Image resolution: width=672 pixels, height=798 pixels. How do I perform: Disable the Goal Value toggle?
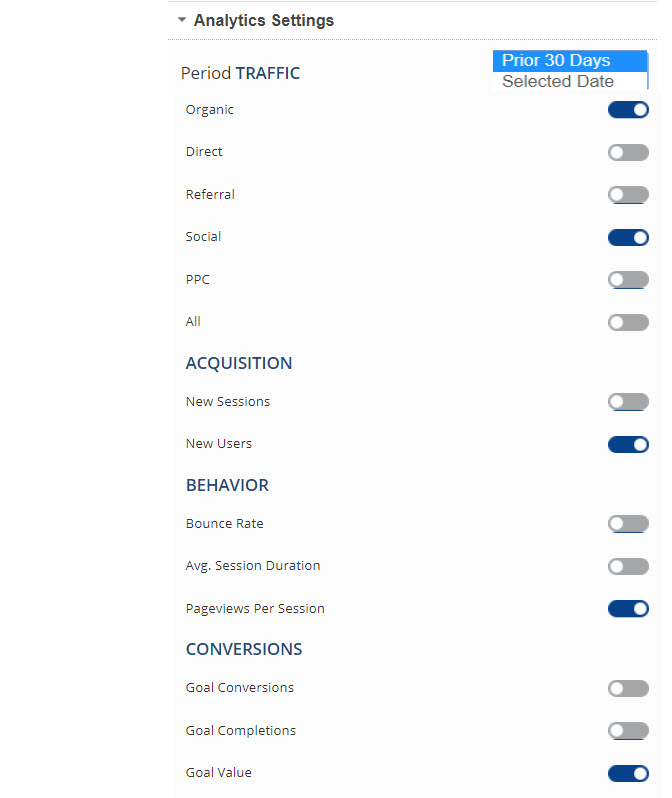628,773
